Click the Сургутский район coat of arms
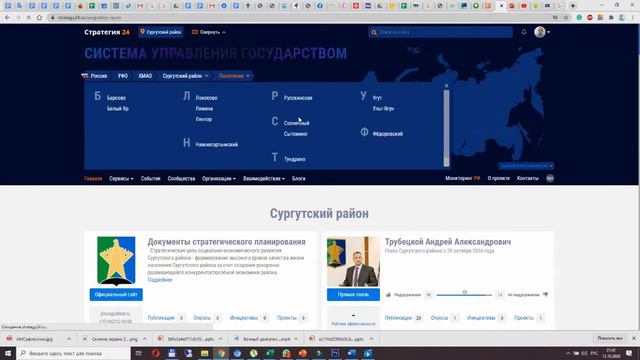Image resolution: width=640 pixels, height=360 pixels. pyautogui.click(x=116, y=260)
